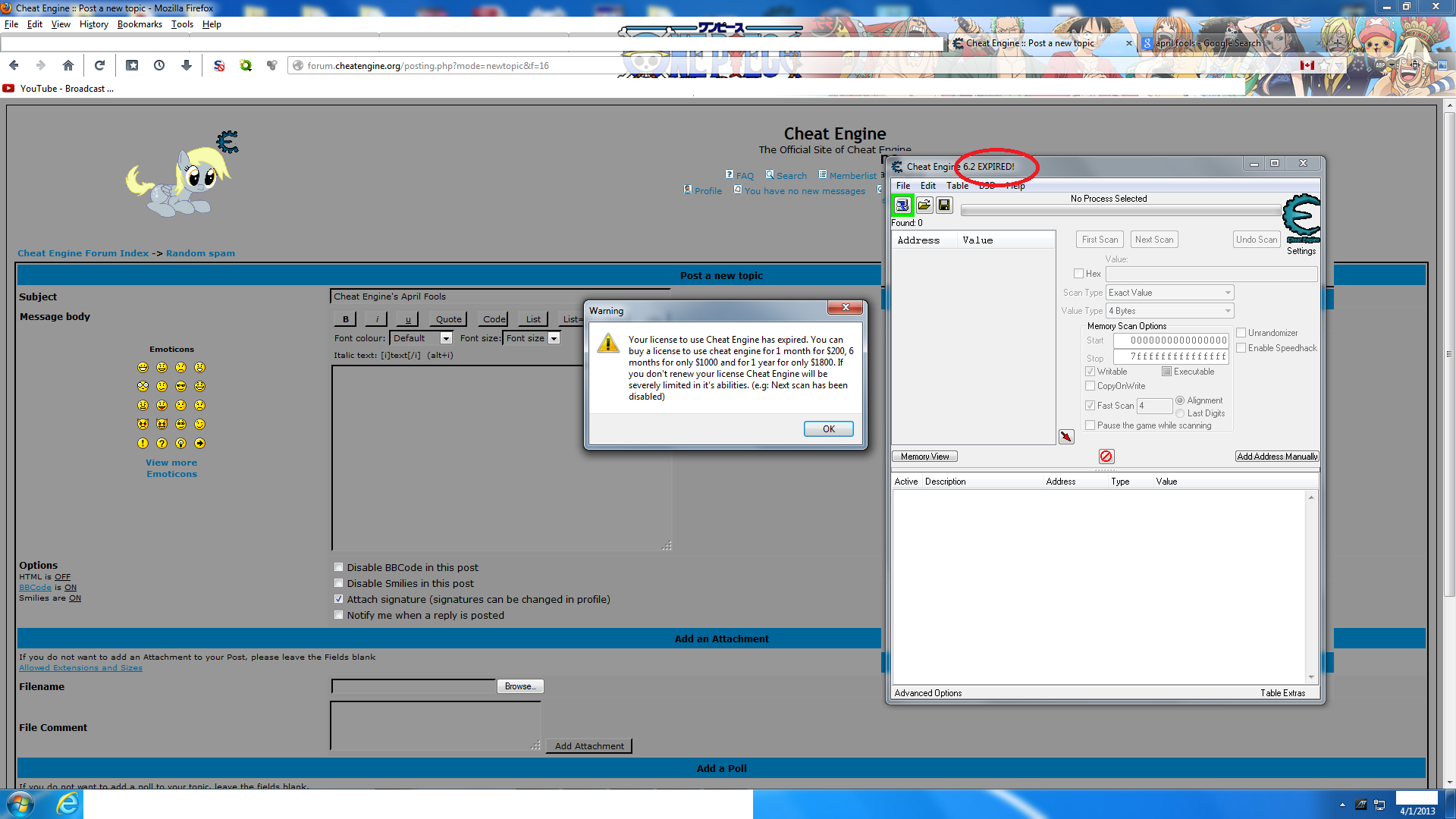This screenshot has height=819, width=1456.
Task: Click the NoScript S icon in toolbar
Action: click(219, 66)
